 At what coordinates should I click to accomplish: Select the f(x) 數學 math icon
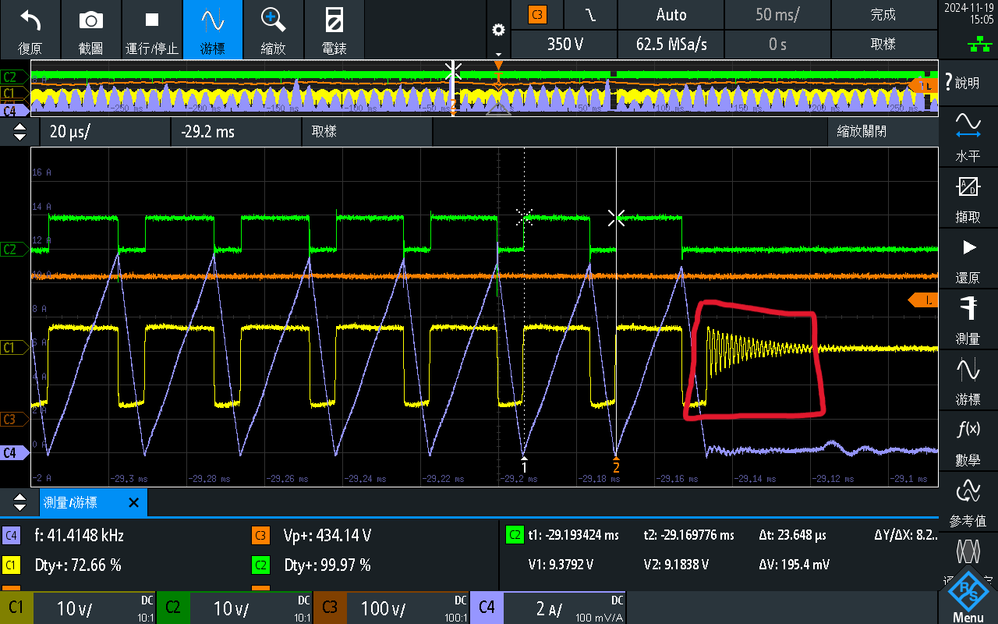(x=966, y=440)
